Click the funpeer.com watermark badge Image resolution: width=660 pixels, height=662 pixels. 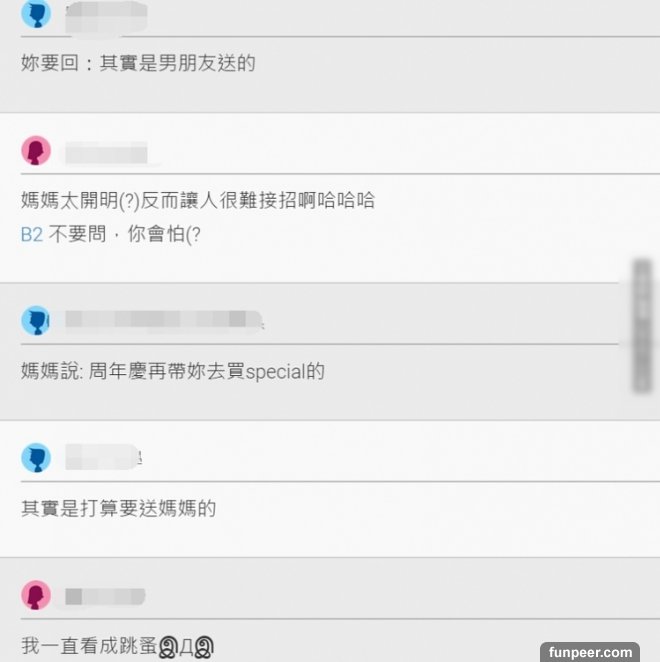click(590, 652)
